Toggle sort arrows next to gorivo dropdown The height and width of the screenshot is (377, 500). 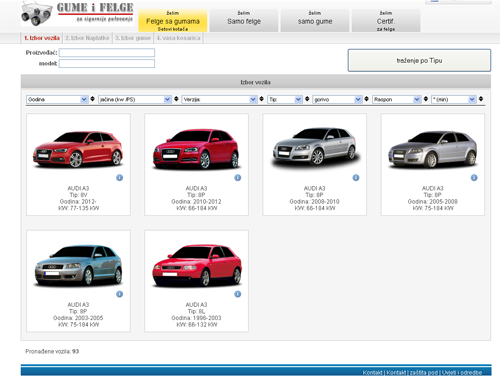click(366, 99)
